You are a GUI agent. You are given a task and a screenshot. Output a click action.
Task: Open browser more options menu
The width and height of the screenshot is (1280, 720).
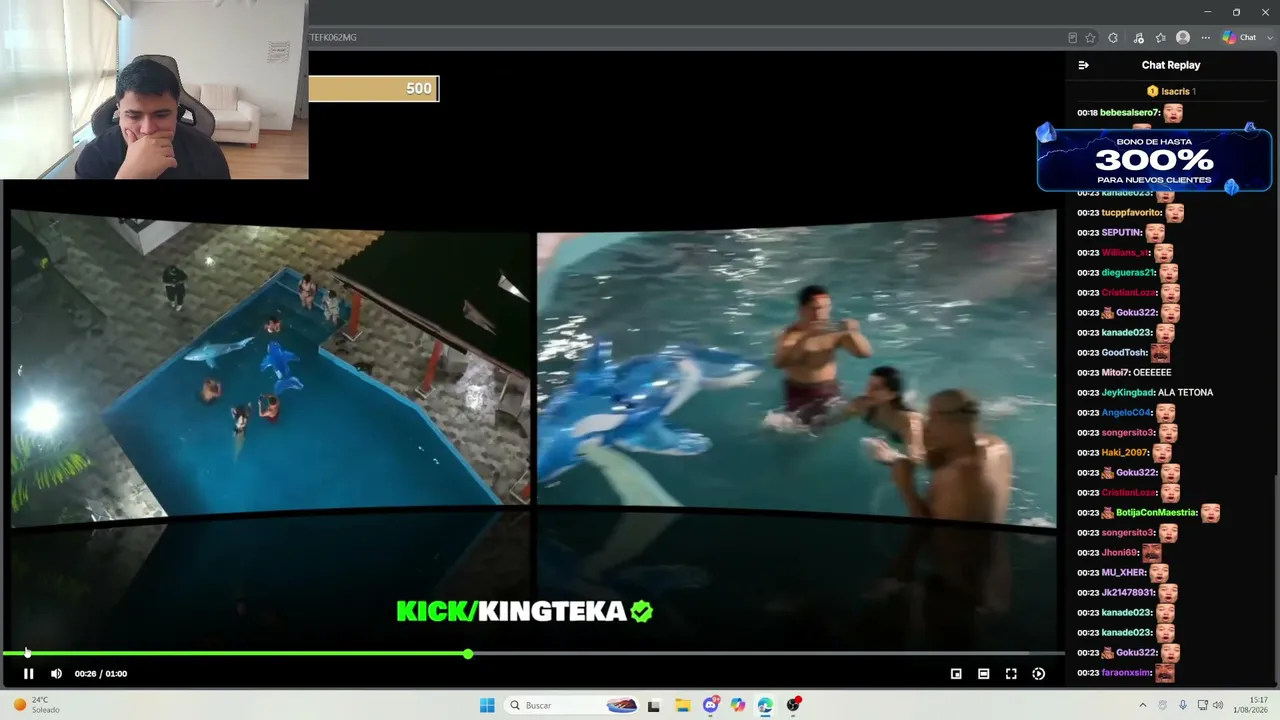click(x=1205, y=38)
